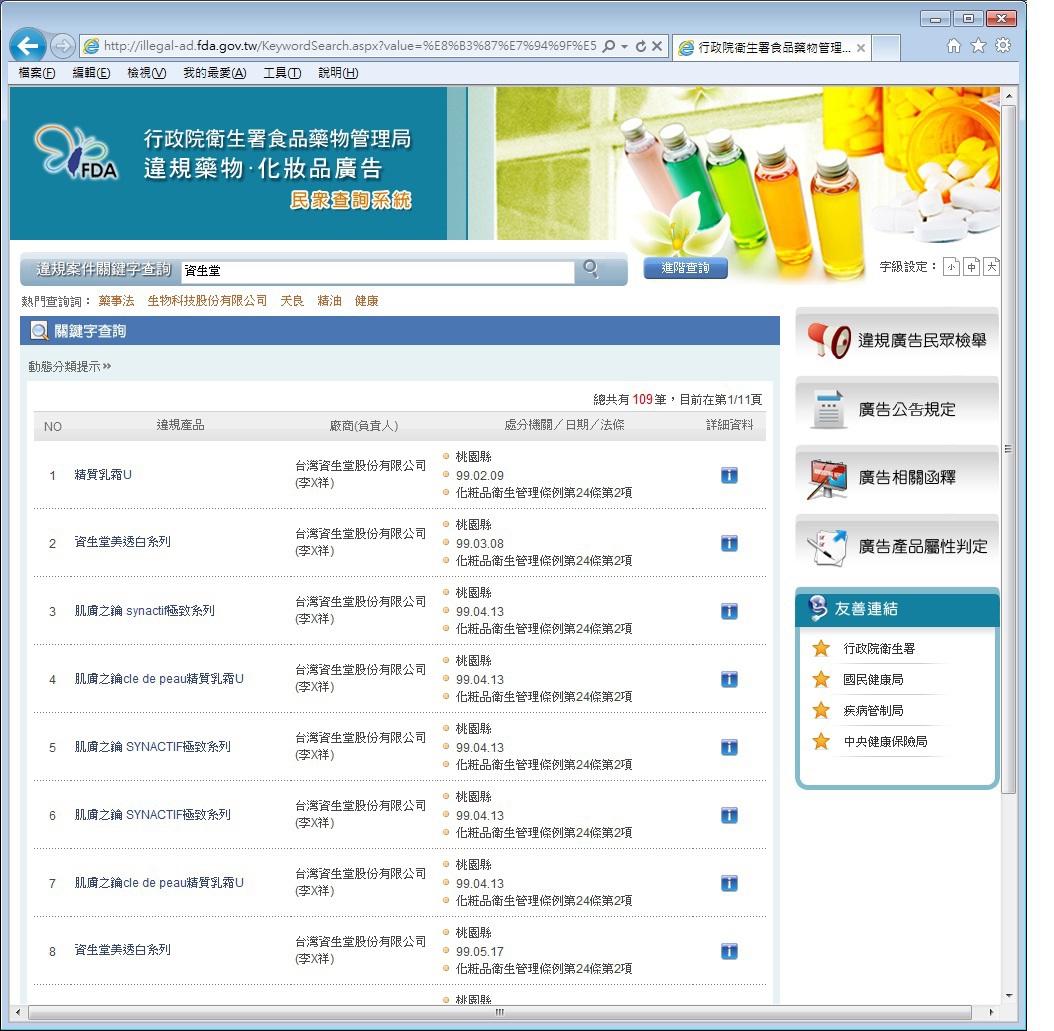Expand 動態分類提示 section
Screen dimensions: 1054x1031
coord(69,366)
